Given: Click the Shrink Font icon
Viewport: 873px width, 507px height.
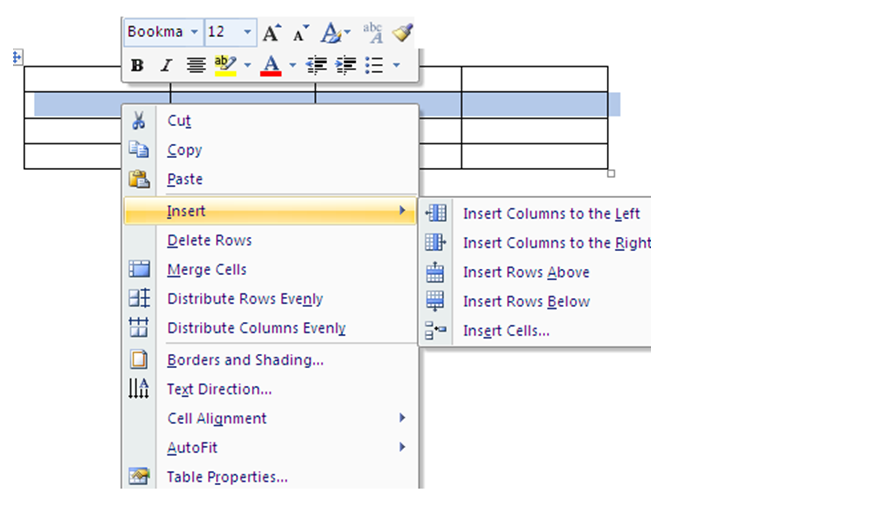Looking at the screenshot, I should (x=300, y=33).
